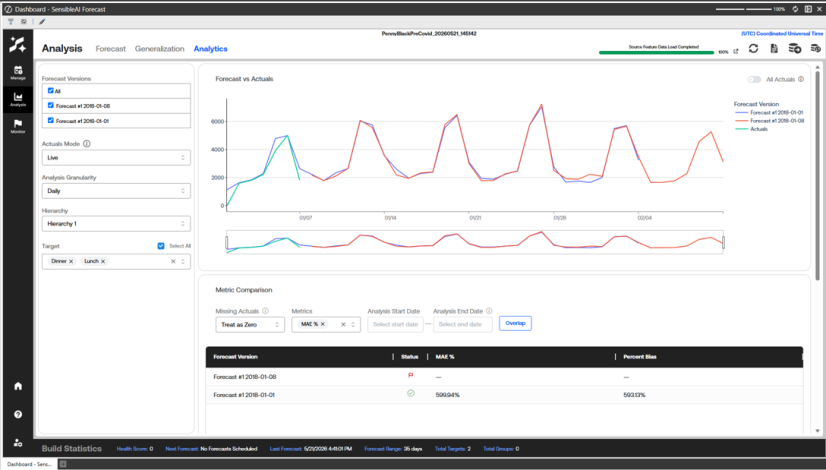Switch to the Forecast tab
The image size is (826, 470).
tap(111, 49)
